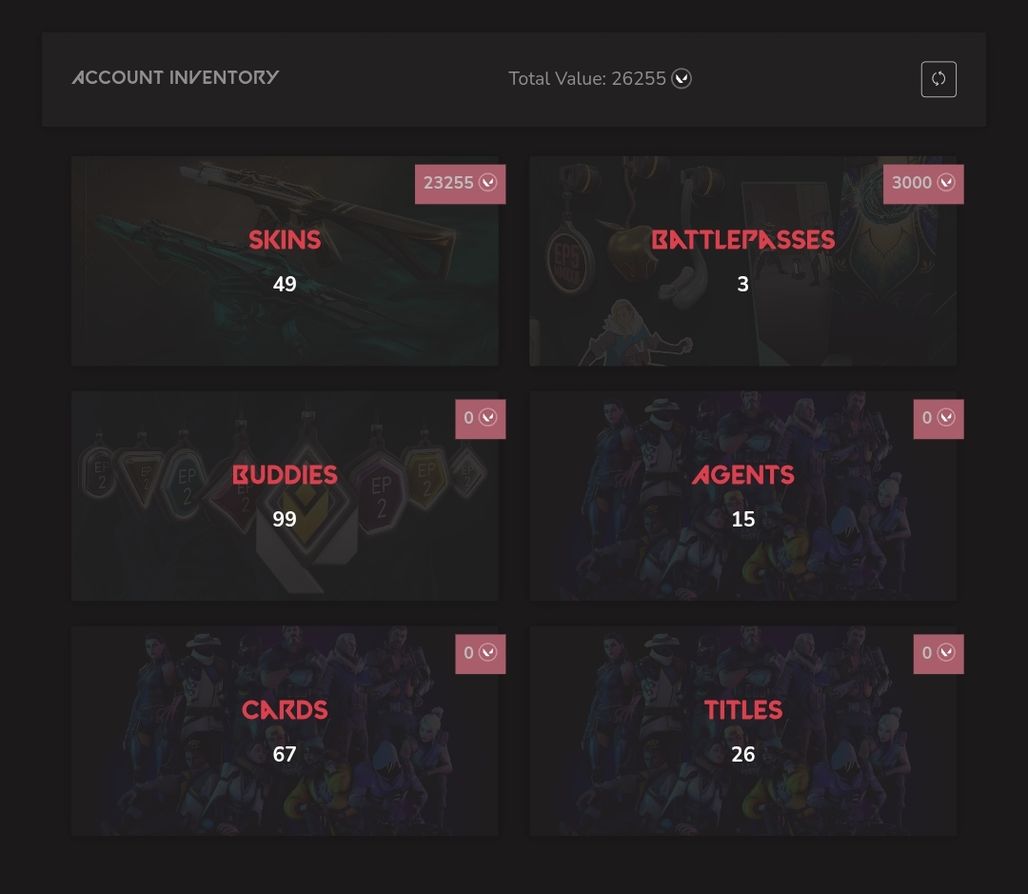This screenshot has height=894, width=1028.
Task: Click the VP icon in Titles price badge
Action: (x=945, y=652)
